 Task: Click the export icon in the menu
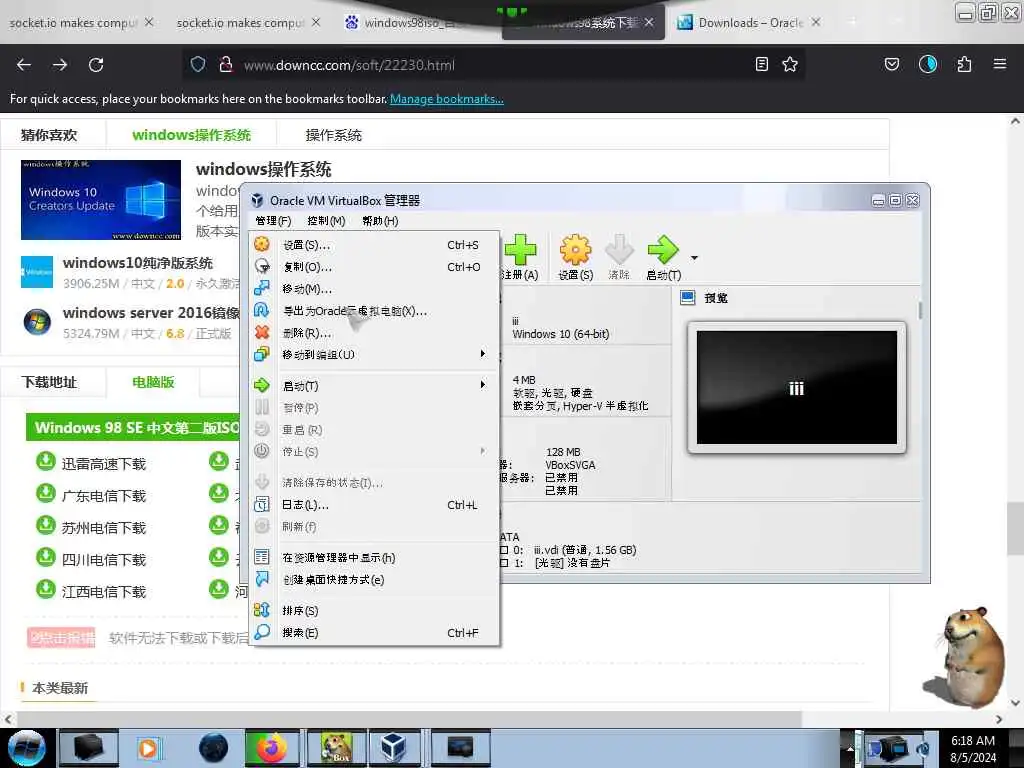tap(262, 310)
